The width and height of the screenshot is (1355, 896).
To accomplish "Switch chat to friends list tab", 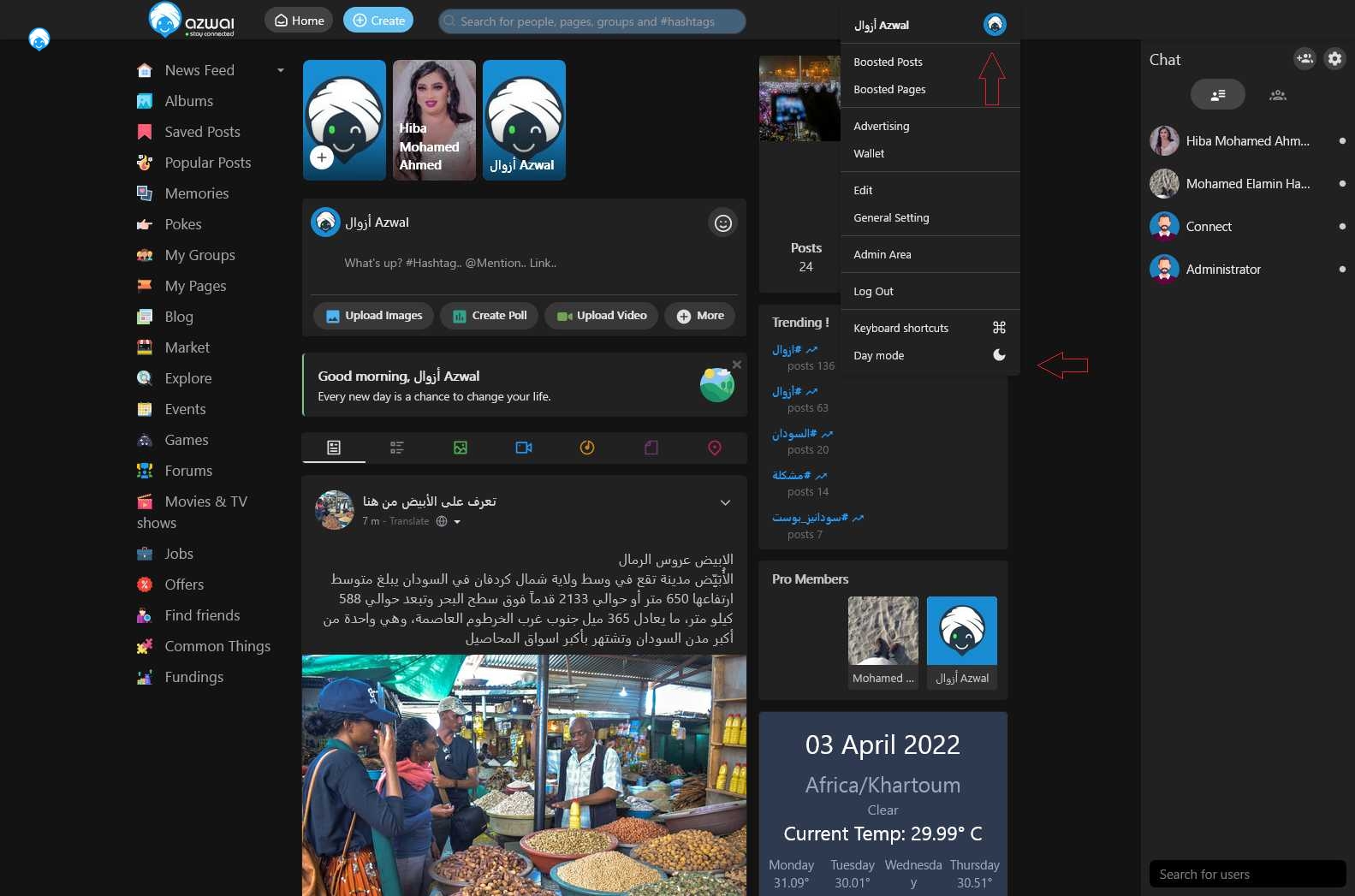I will [1217, 95].
